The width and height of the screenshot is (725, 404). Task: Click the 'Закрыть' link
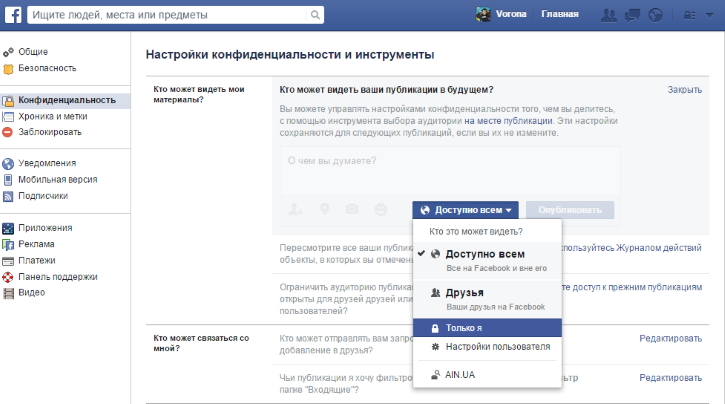coord(684,90)
